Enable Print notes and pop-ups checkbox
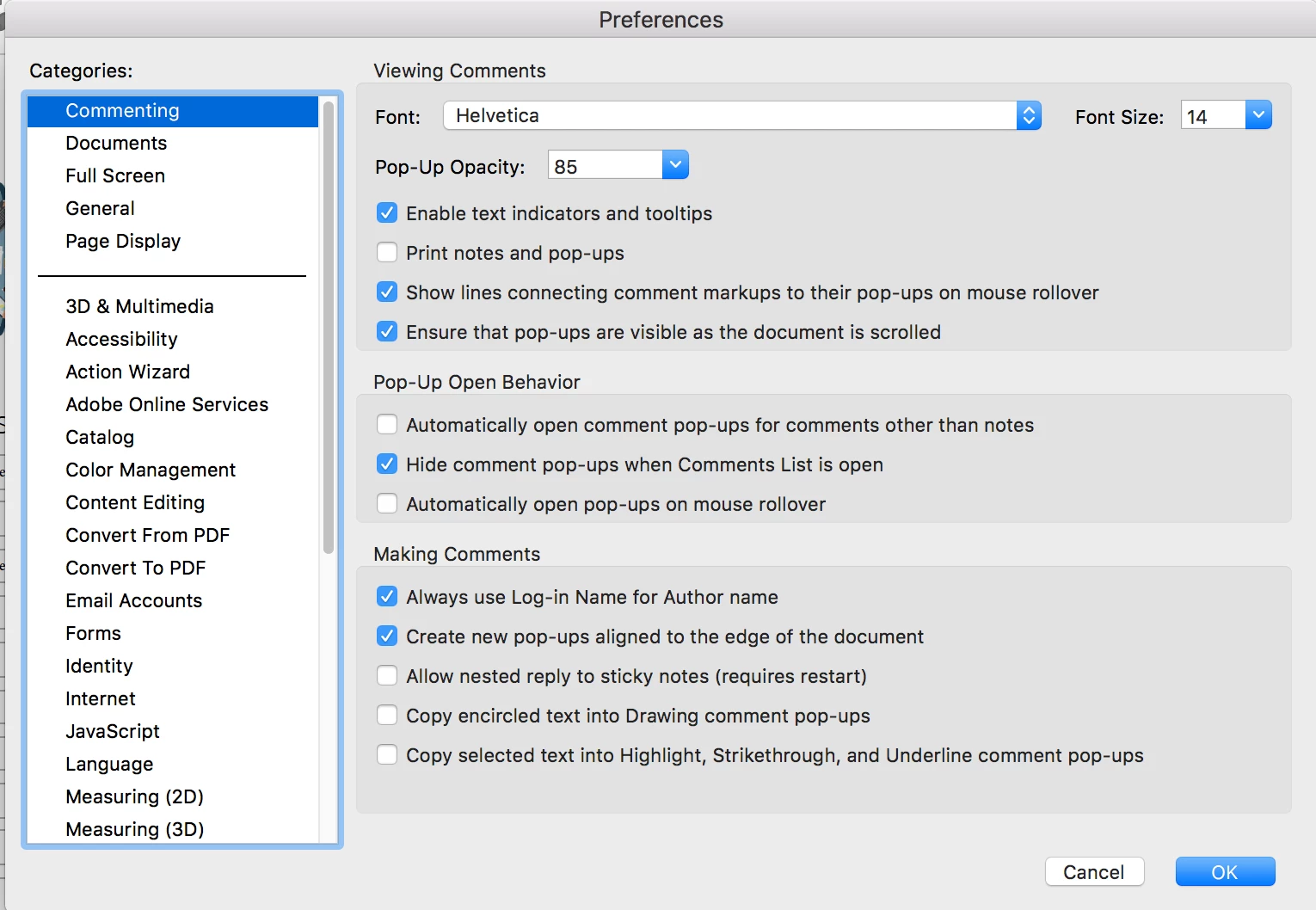The width and height of the screenshot is (1316, 910). click(387, 253)
